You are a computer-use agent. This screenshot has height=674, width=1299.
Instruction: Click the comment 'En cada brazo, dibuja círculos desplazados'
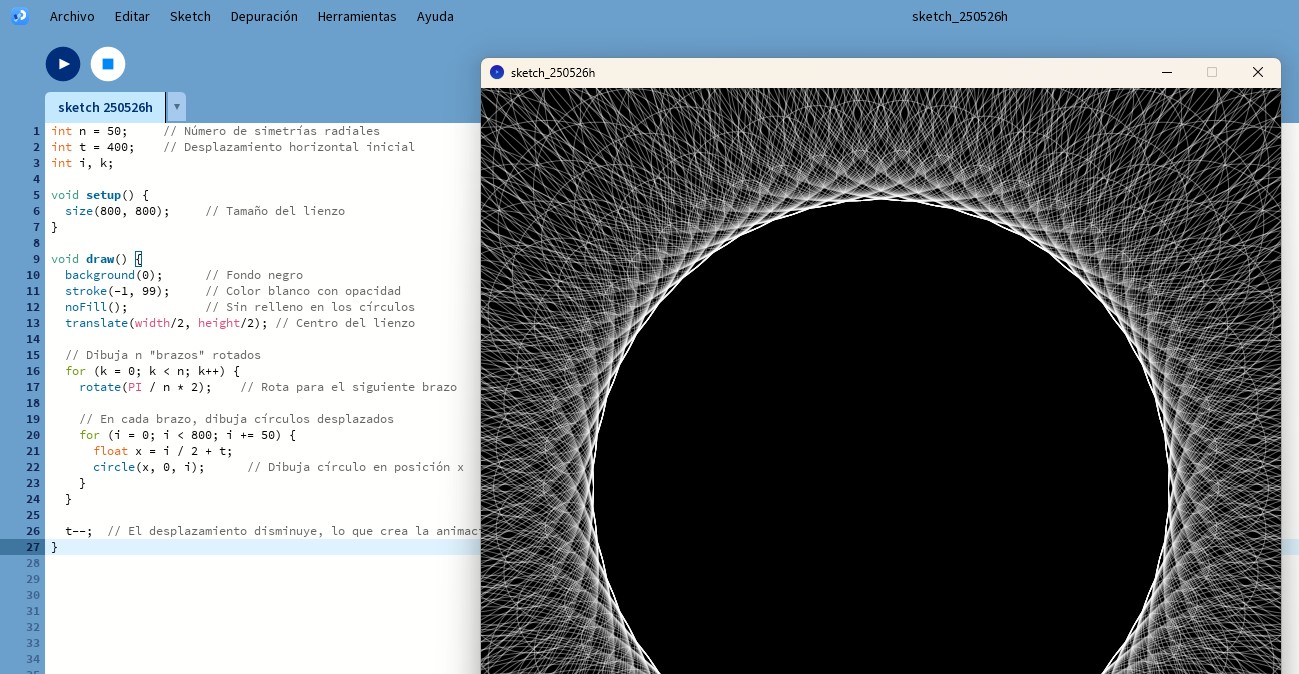coord(236,419)
